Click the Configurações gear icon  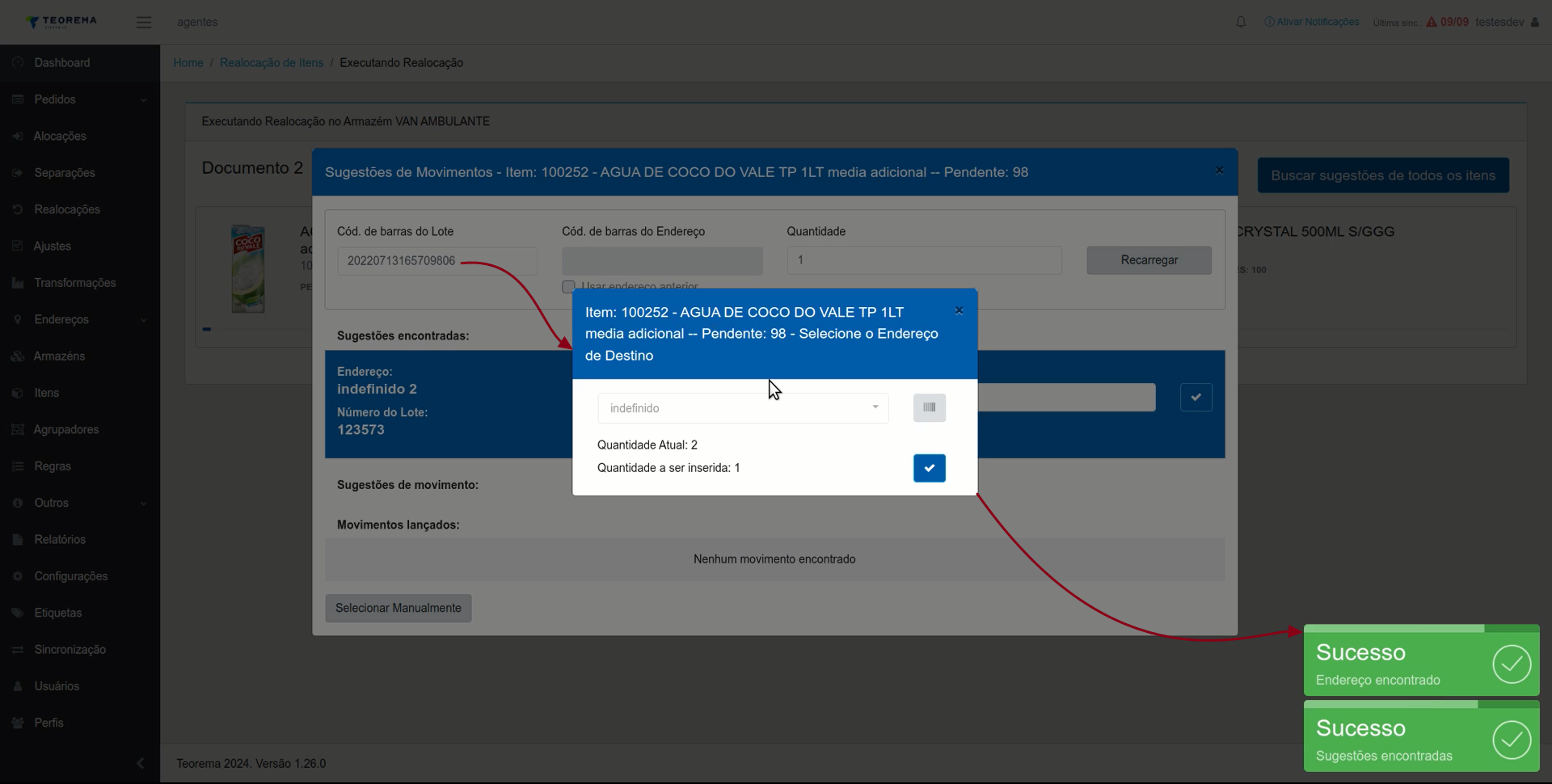click(x=18, y=576)
